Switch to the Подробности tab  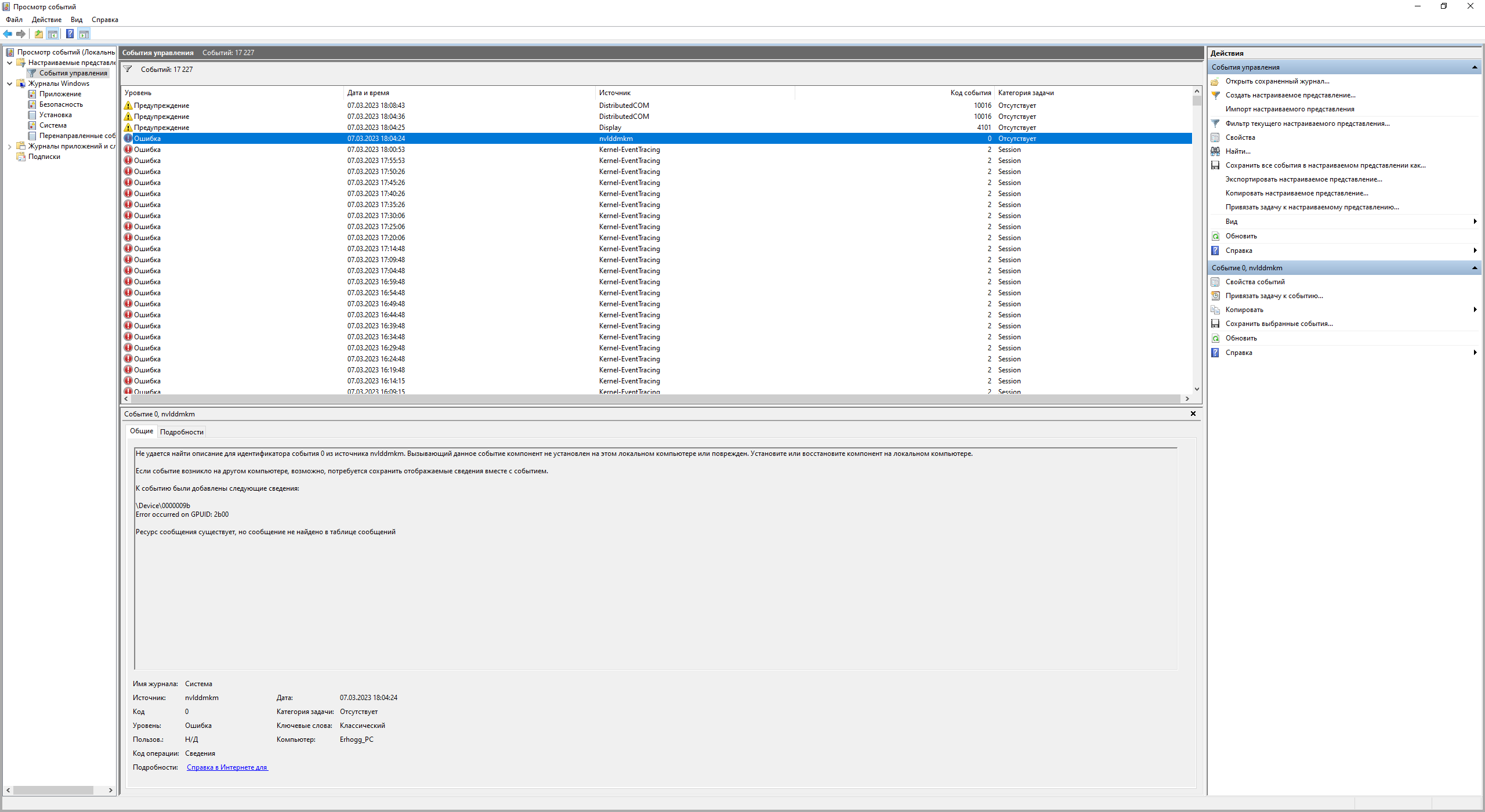182,432
